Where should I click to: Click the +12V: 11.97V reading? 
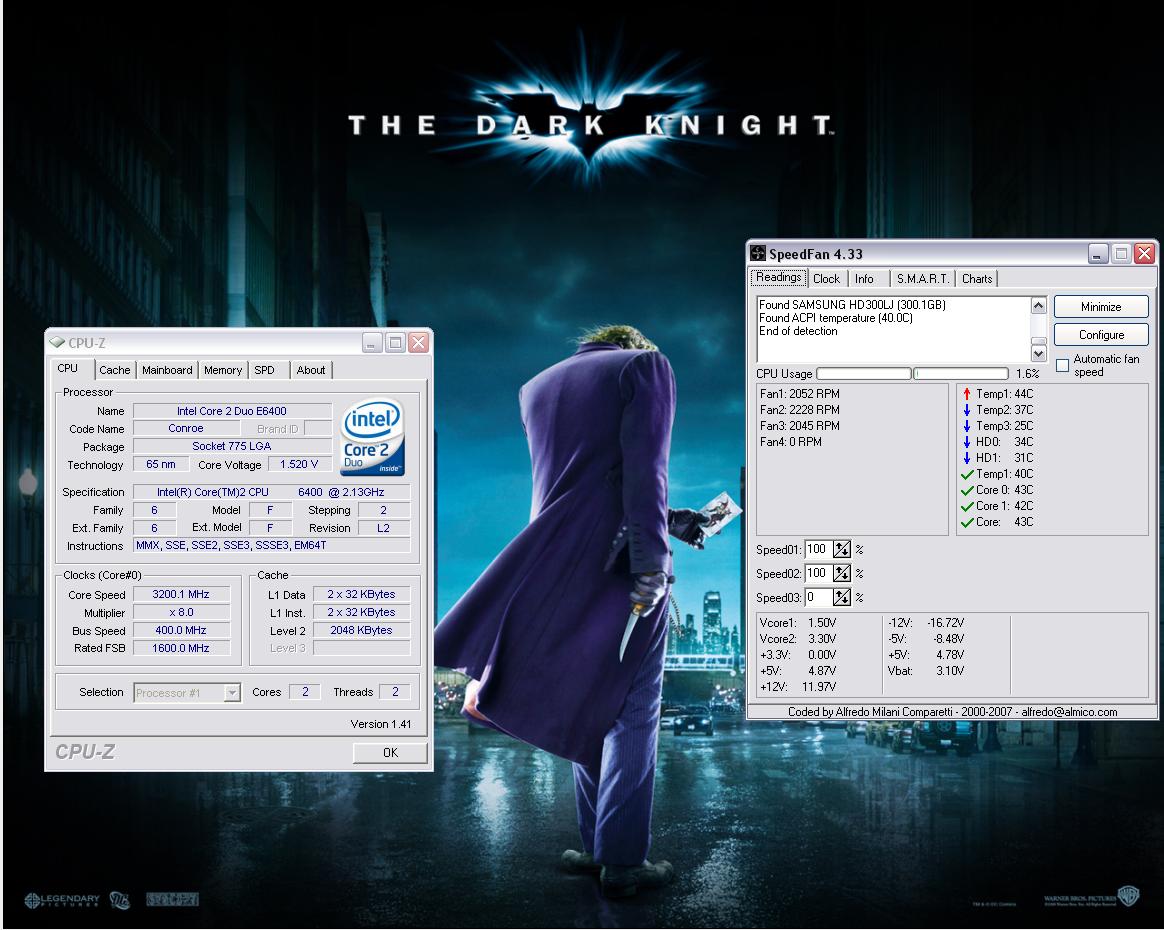tap(798, 687)
